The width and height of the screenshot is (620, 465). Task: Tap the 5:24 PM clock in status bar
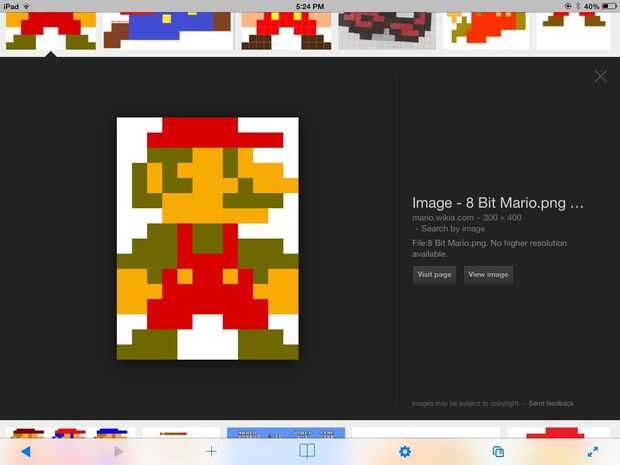coord(310,6)
